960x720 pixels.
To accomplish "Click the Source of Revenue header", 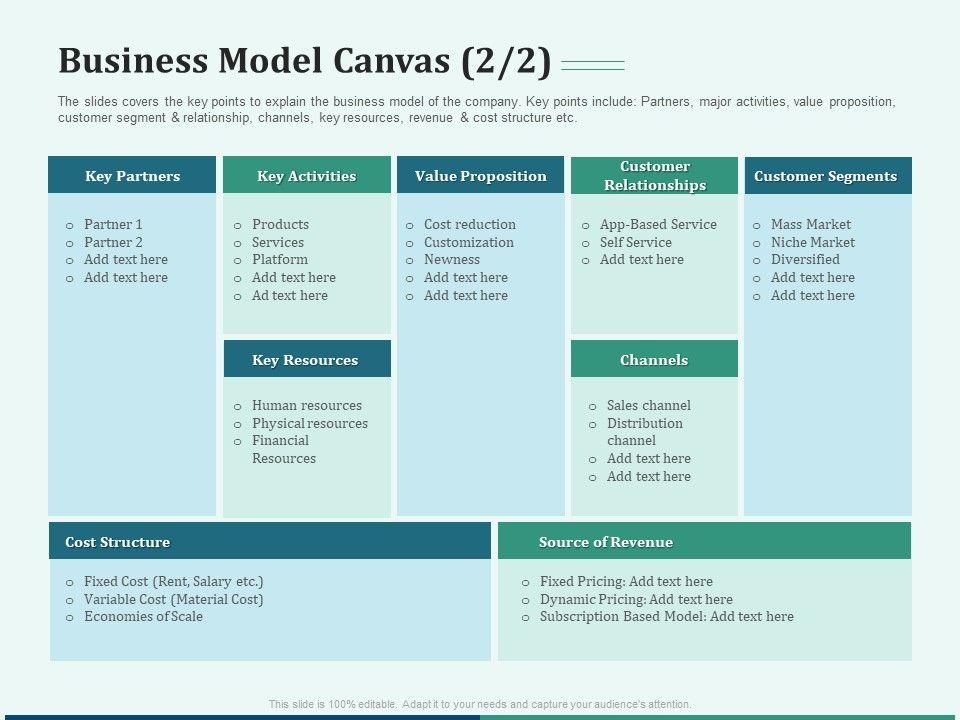I will 704,542.
